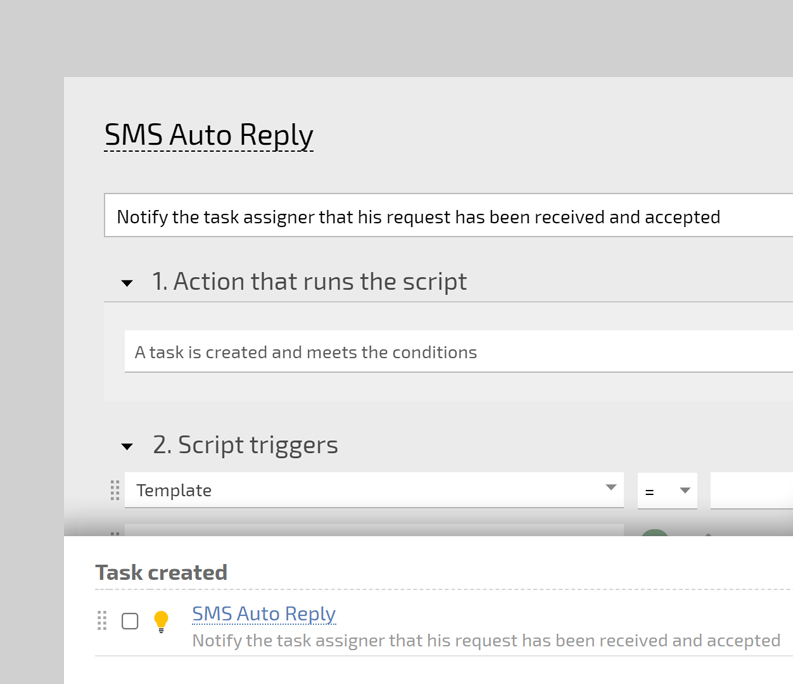Click the SMS Auto Reply title to rename
The height and width of the screenshot is (684, 793).
[x=209, y=135]
